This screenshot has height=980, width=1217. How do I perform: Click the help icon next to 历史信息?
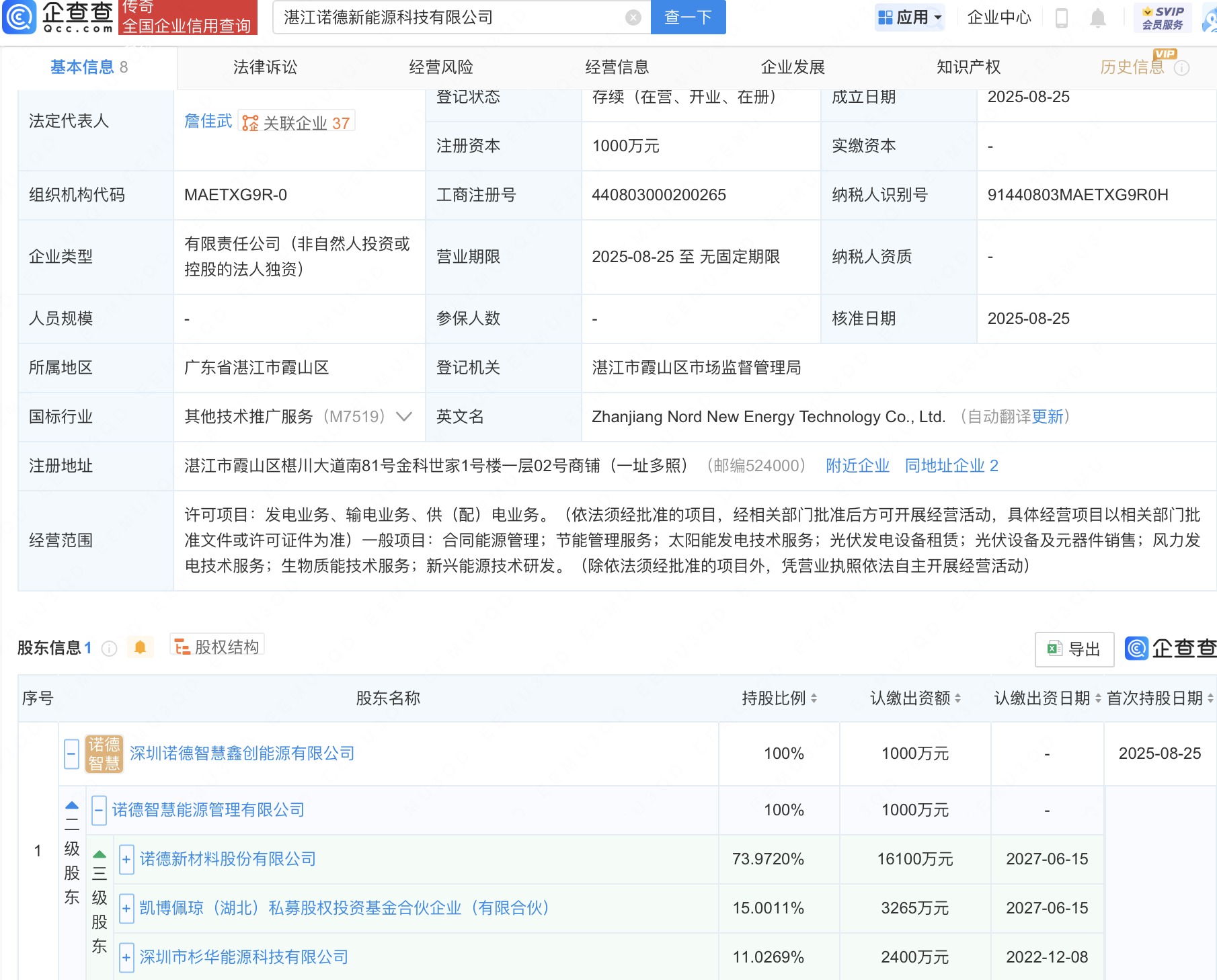(1181, 68)
